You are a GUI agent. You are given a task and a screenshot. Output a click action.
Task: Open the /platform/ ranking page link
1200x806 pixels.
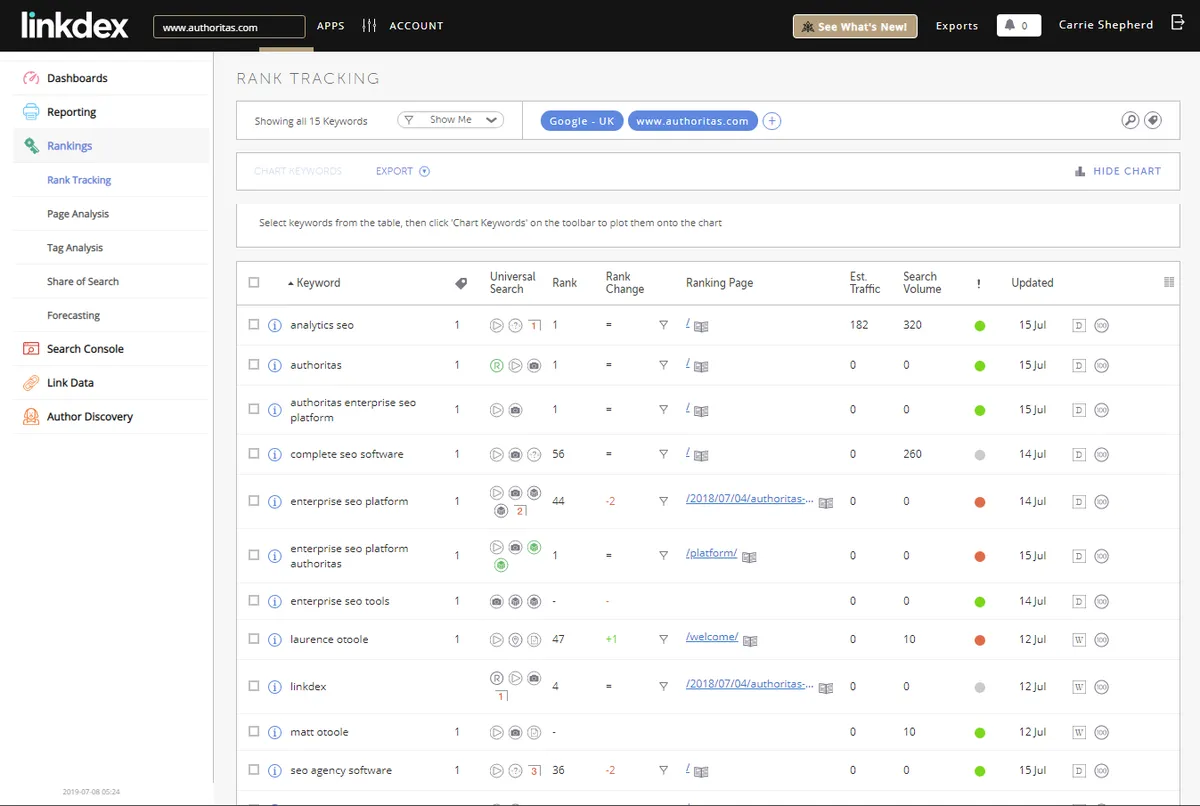click(x=711, y=554)
